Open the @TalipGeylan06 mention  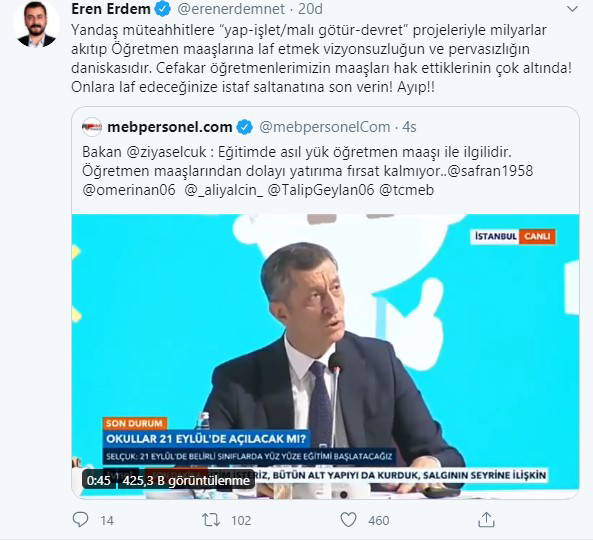pyautogui.click(x=321, y=190)
